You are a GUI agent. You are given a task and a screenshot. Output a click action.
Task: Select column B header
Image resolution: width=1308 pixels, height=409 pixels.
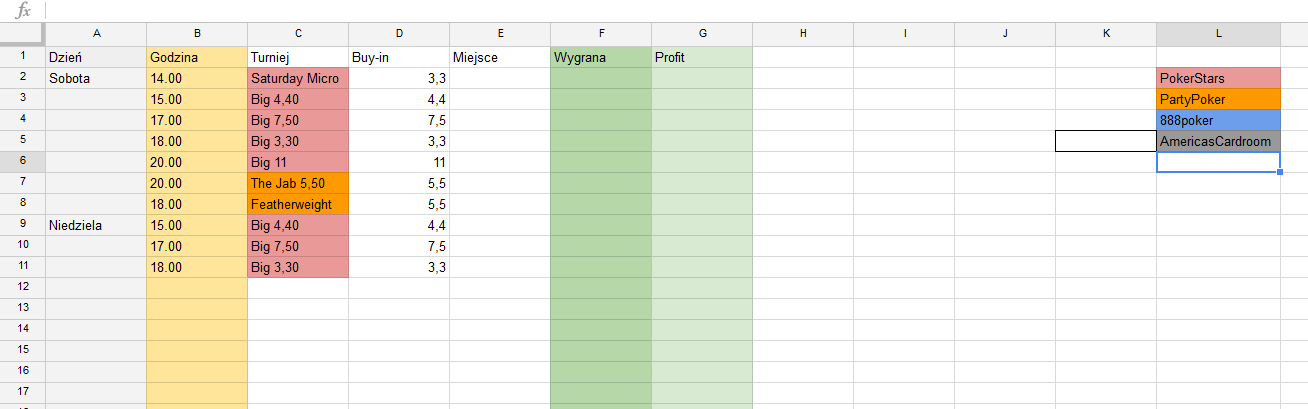point(196,34)
